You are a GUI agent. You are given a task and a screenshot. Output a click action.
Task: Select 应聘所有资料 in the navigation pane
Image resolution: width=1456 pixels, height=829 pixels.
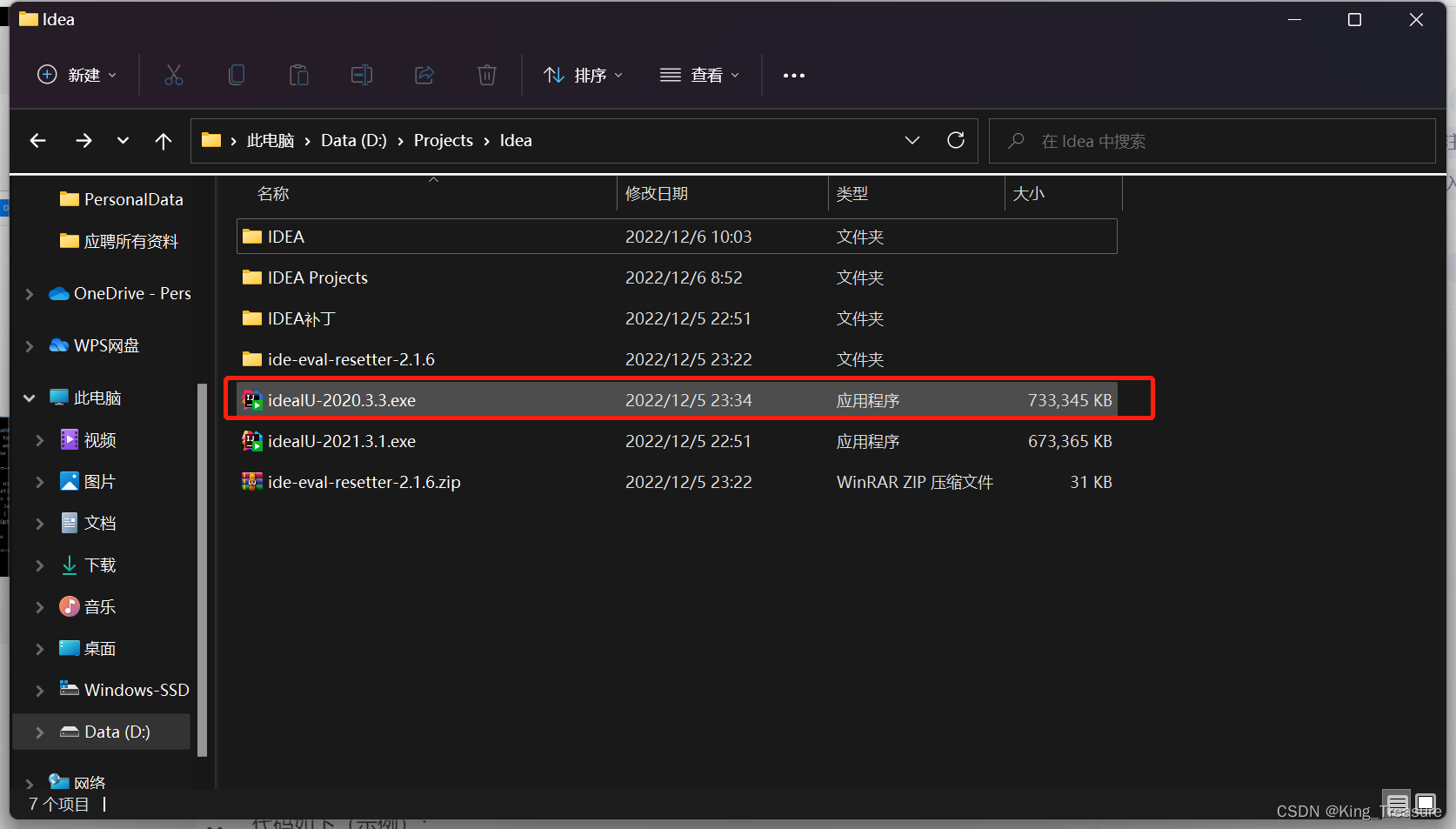119,241
